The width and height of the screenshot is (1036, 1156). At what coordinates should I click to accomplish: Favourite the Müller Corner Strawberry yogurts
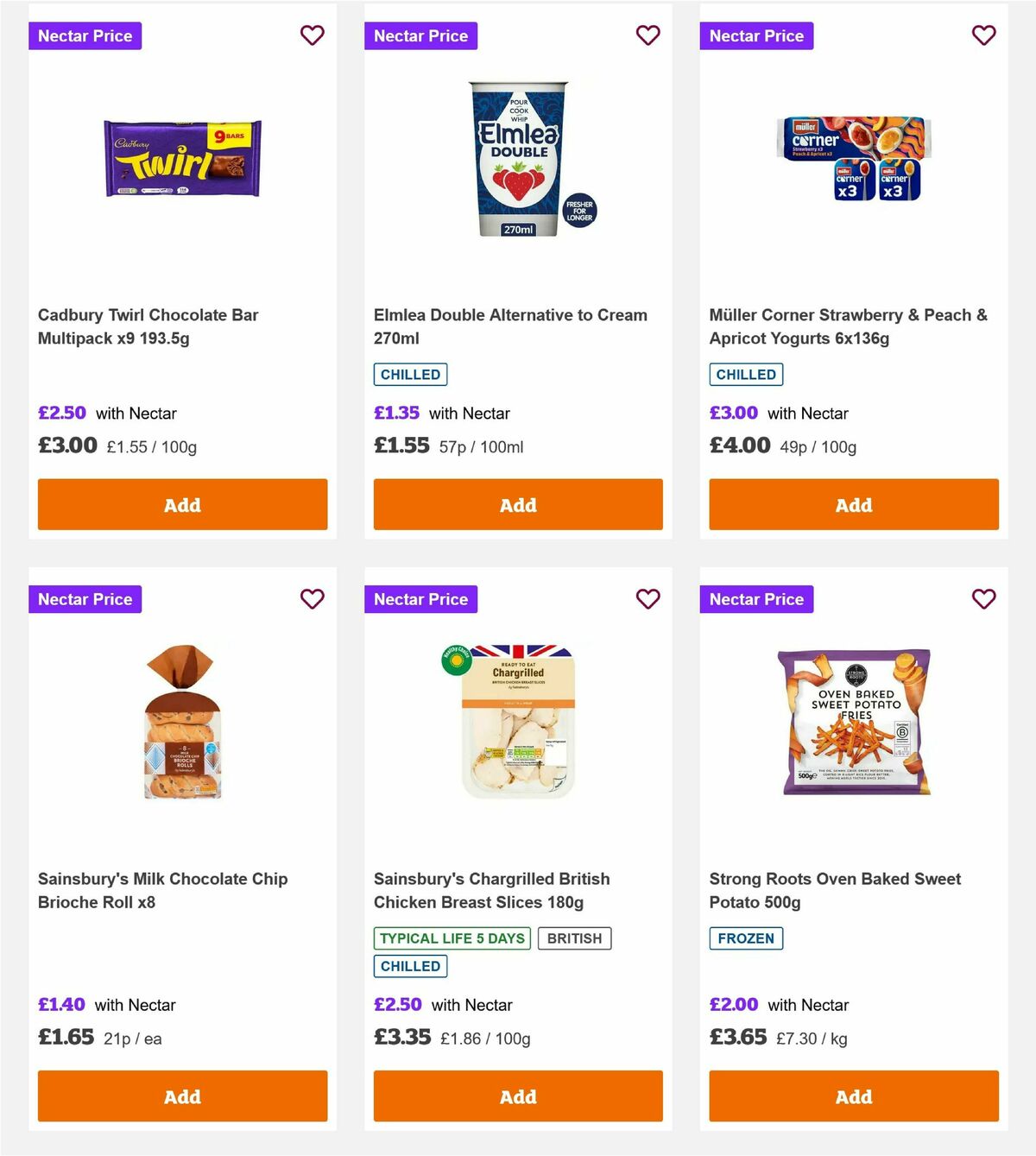[983, 35]
